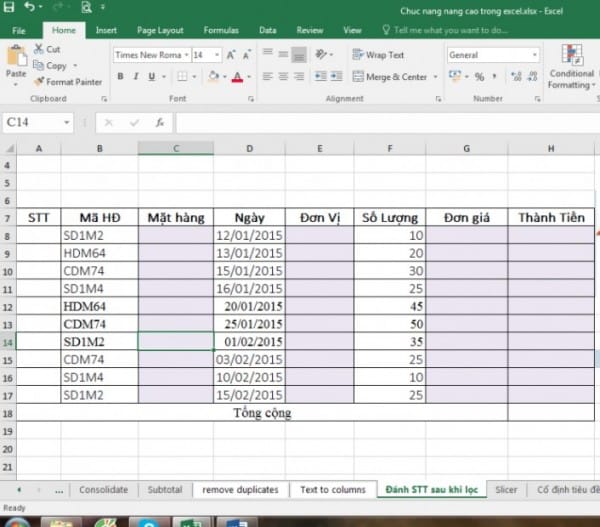Screen dimensions: 600x527
Task: Apply red font color A
Action: pos(237,77)
